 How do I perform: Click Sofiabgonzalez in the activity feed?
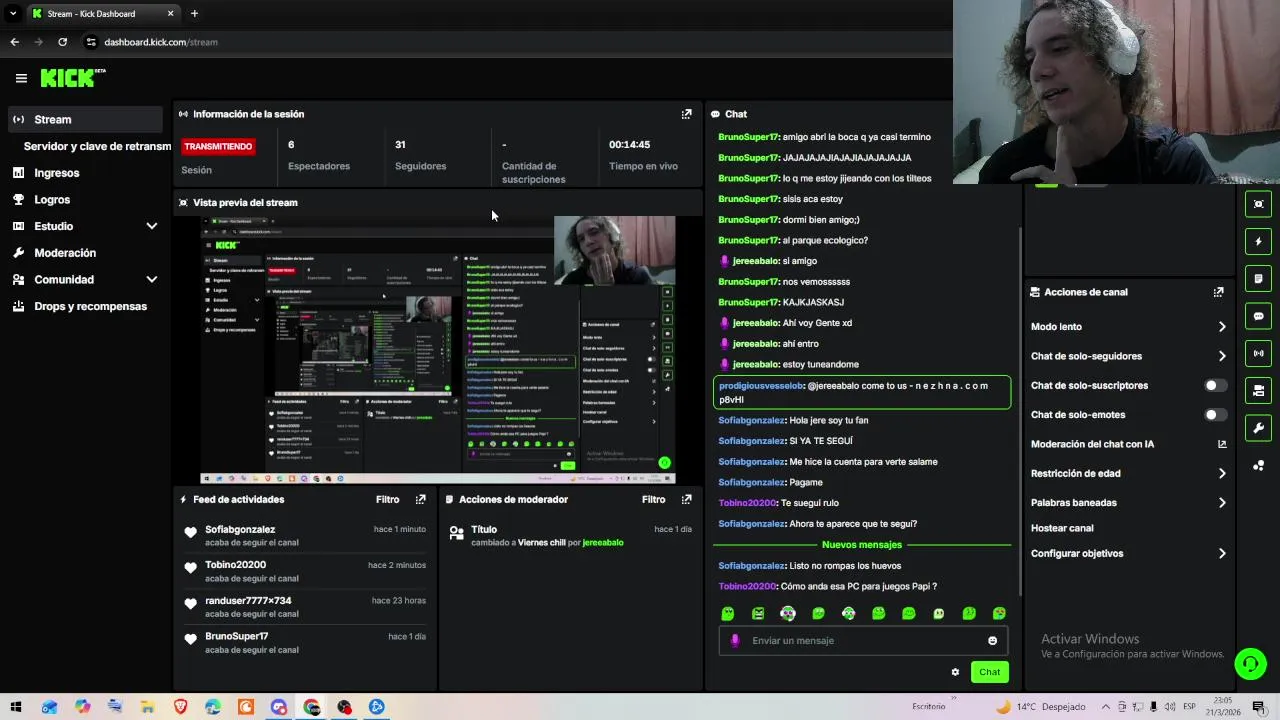[240, 530]
